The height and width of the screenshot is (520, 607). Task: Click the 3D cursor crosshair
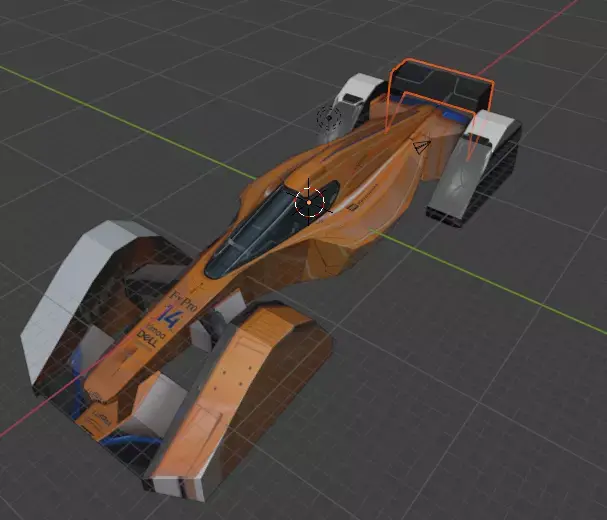tap(309, 202)
